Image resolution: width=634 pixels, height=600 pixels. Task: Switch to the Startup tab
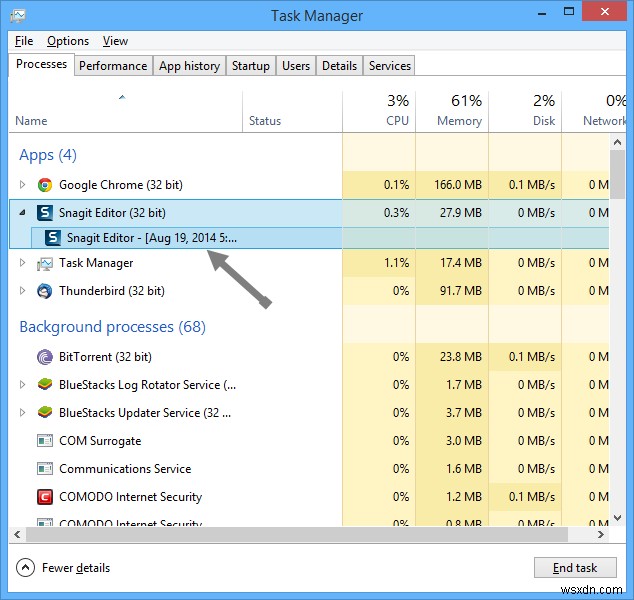pos(251,65)
